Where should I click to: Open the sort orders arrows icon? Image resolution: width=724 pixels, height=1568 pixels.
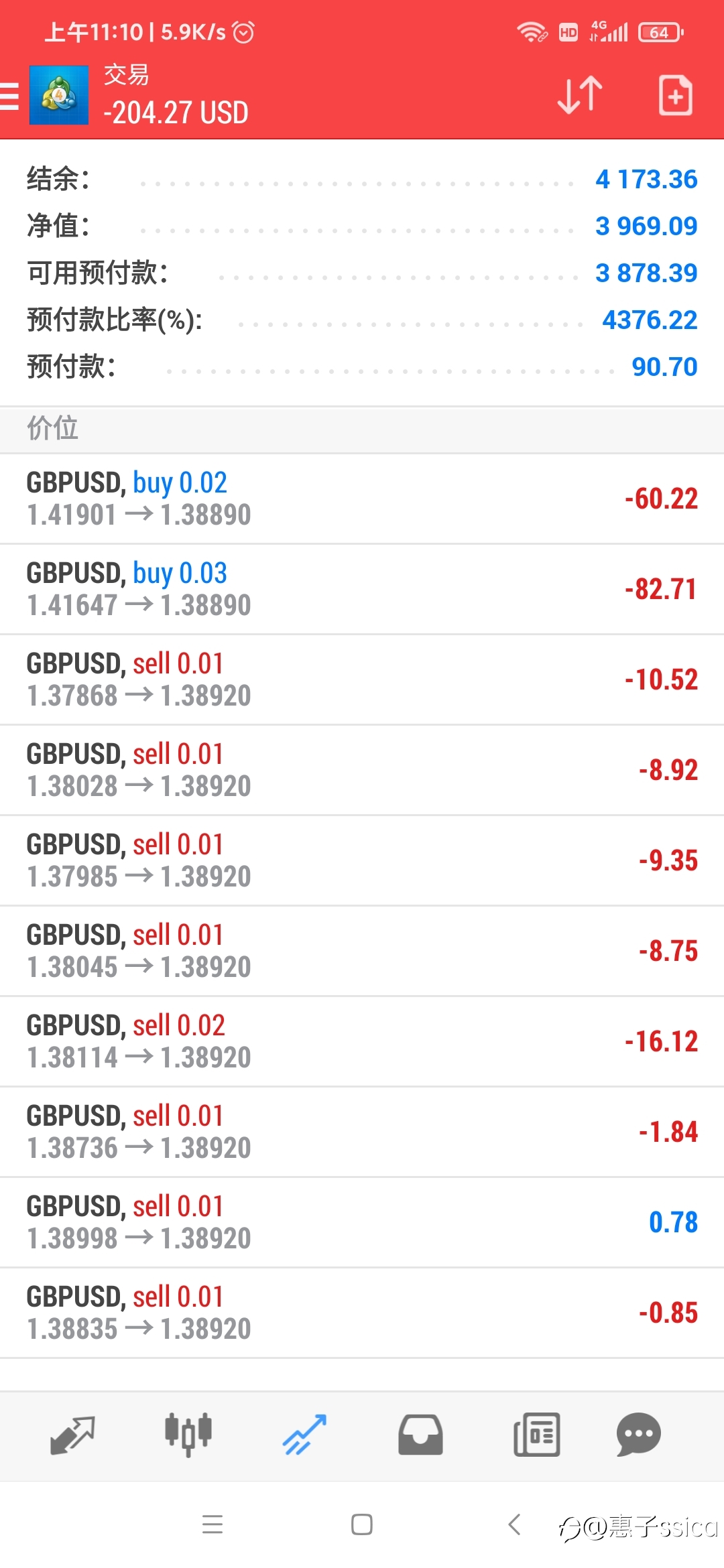pyautogui.click(x=580, y=95)
